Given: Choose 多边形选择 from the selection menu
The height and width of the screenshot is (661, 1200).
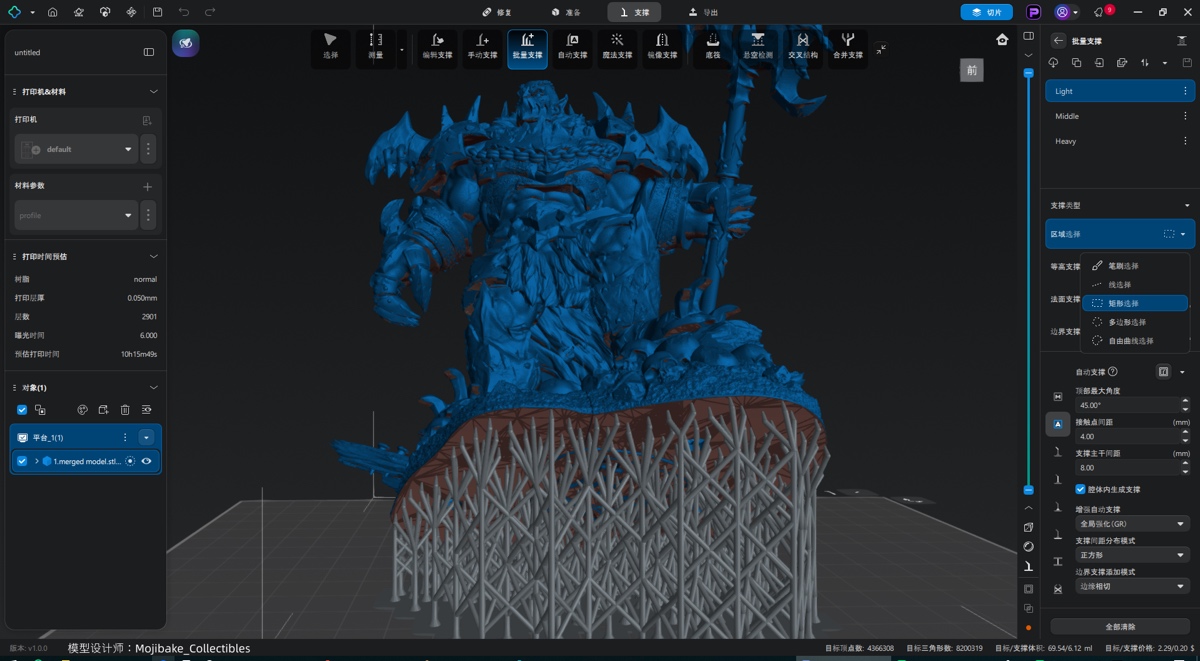Looking at the screenshot, I should [x=1127, y=322].
